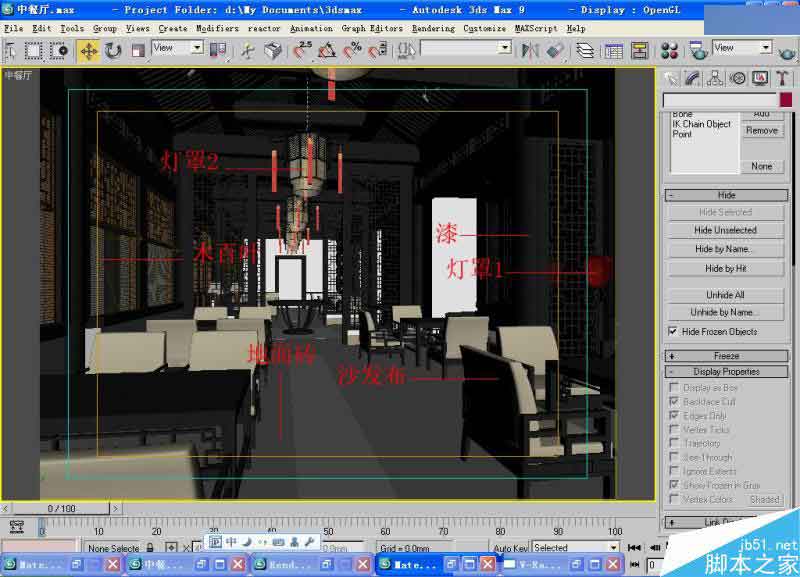Activate the Select and Rotate tool

(x=112, y=48)
